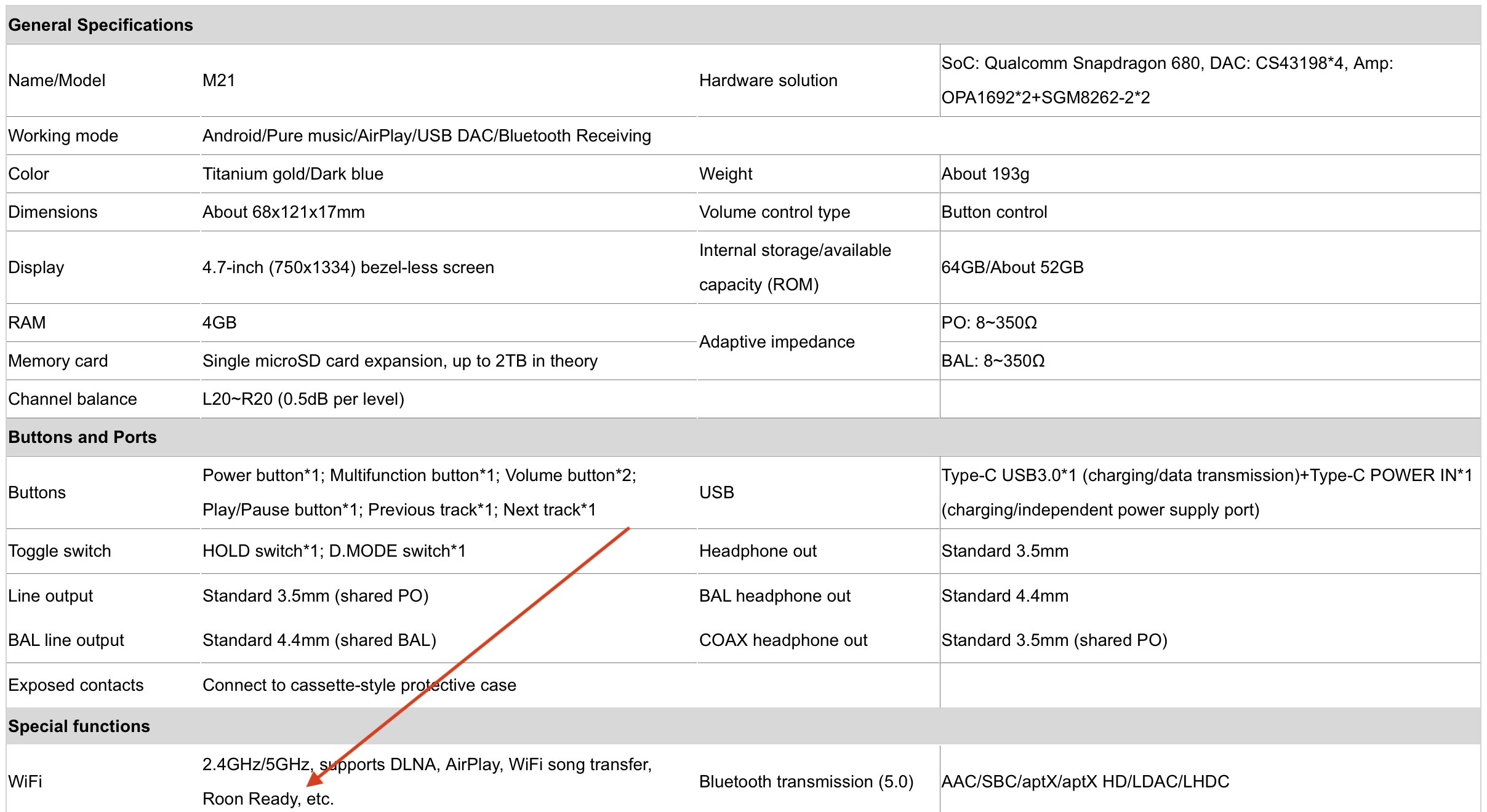This screenshot has width=1487, height=812.
Task: Select the L20~R20 channel balance value
Action: pyautogui.click(x=303, y=399)
